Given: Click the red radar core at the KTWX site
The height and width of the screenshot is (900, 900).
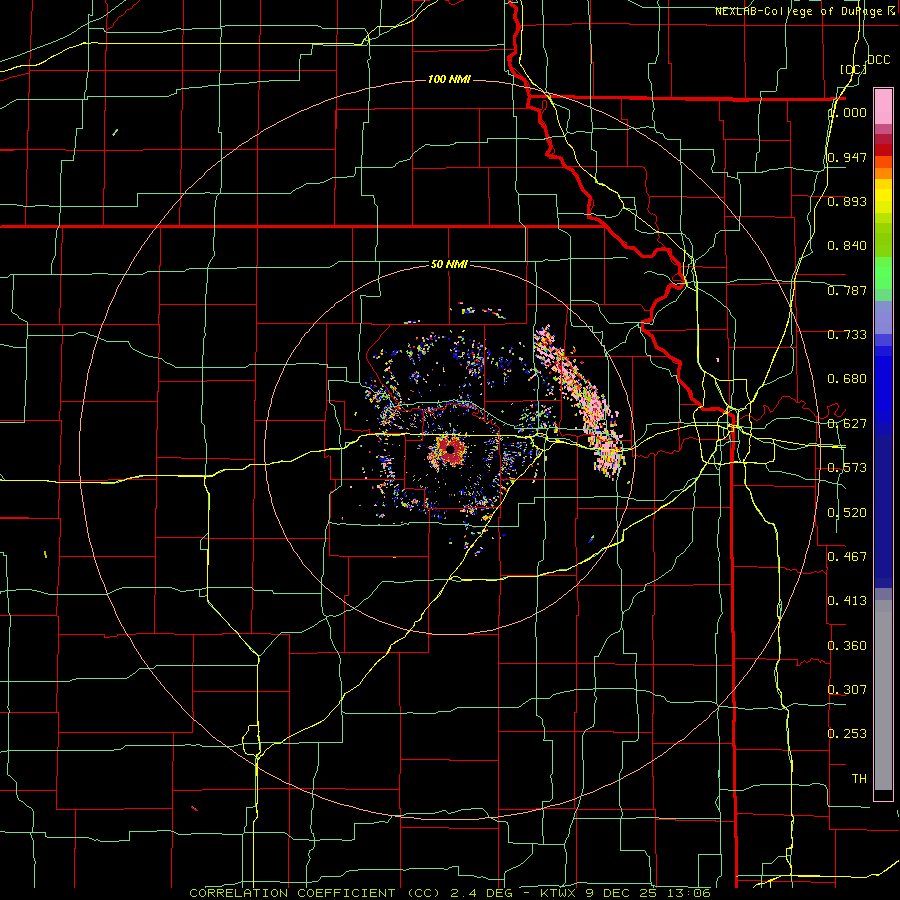Looking at the screenshot, I should (x=450, y=449).
